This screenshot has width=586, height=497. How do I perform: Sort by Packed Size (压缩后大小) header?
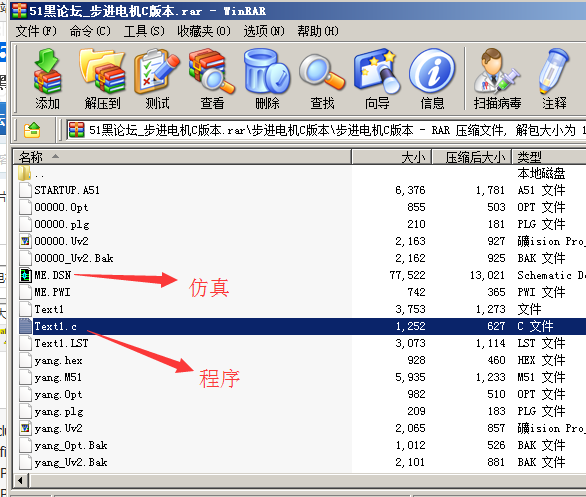pos(472,157)
